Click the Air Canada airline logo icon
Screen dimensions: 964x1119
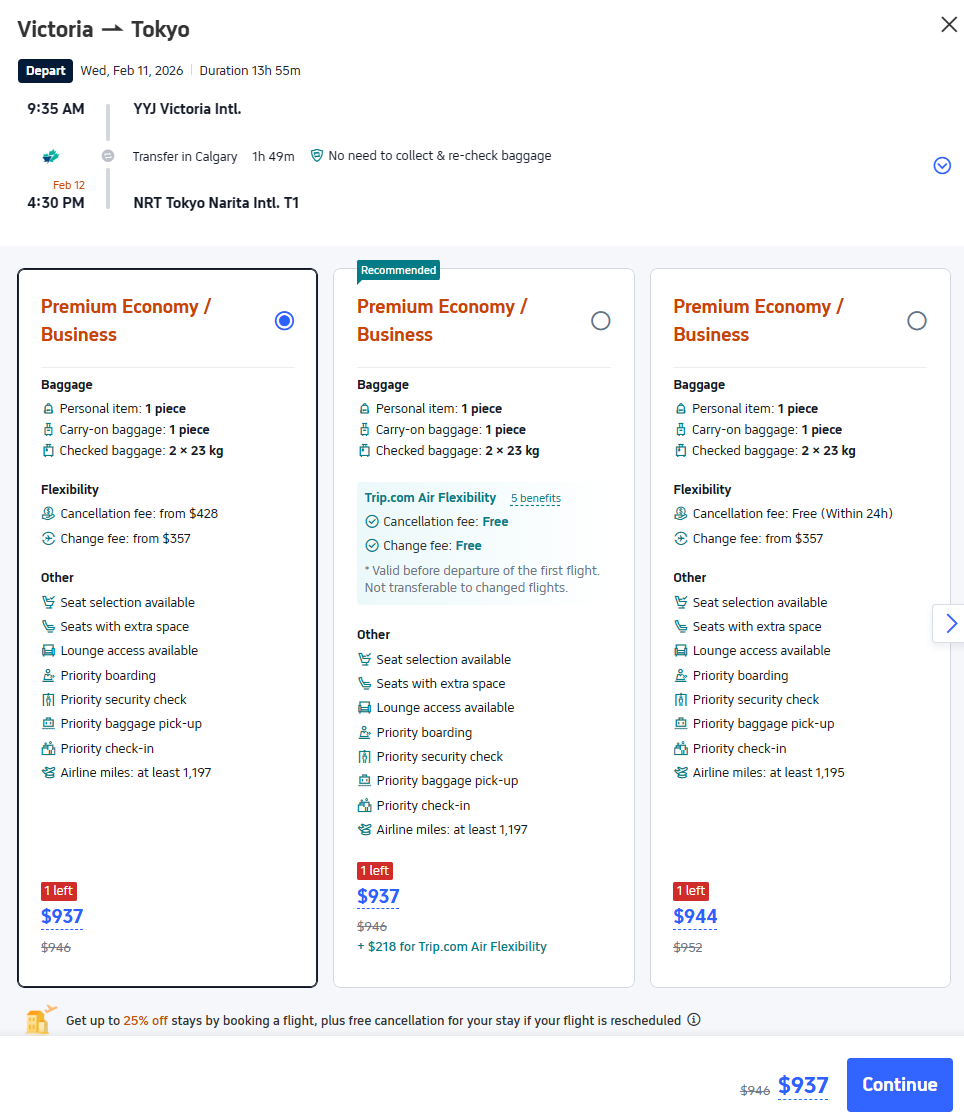[51, 156]
